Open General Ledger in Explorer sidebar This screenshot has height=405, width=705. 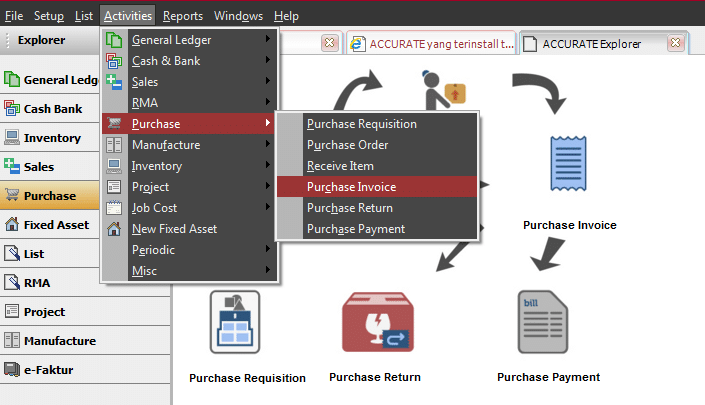pyautogui.click(x=50, y=80)
